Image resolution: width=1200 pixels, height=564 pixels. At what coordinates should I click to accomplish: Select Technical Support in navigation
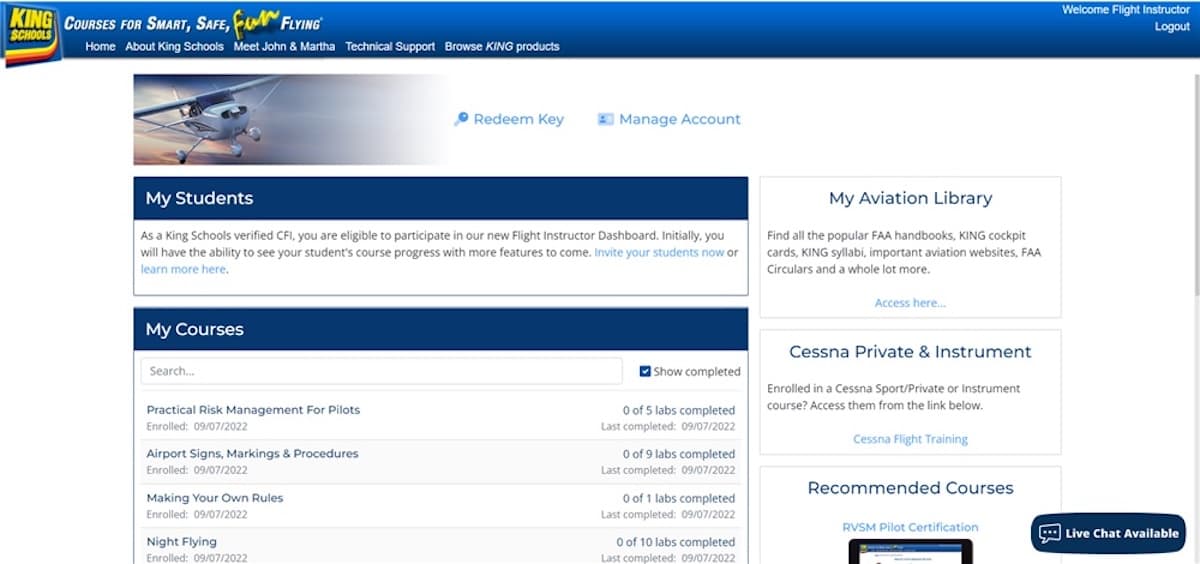[390, 47]
